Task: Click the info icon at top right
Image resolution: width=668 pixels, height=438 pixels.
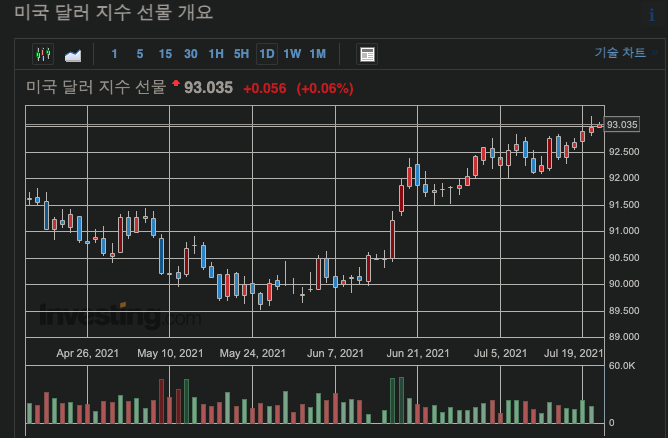Action: [652, 15]
